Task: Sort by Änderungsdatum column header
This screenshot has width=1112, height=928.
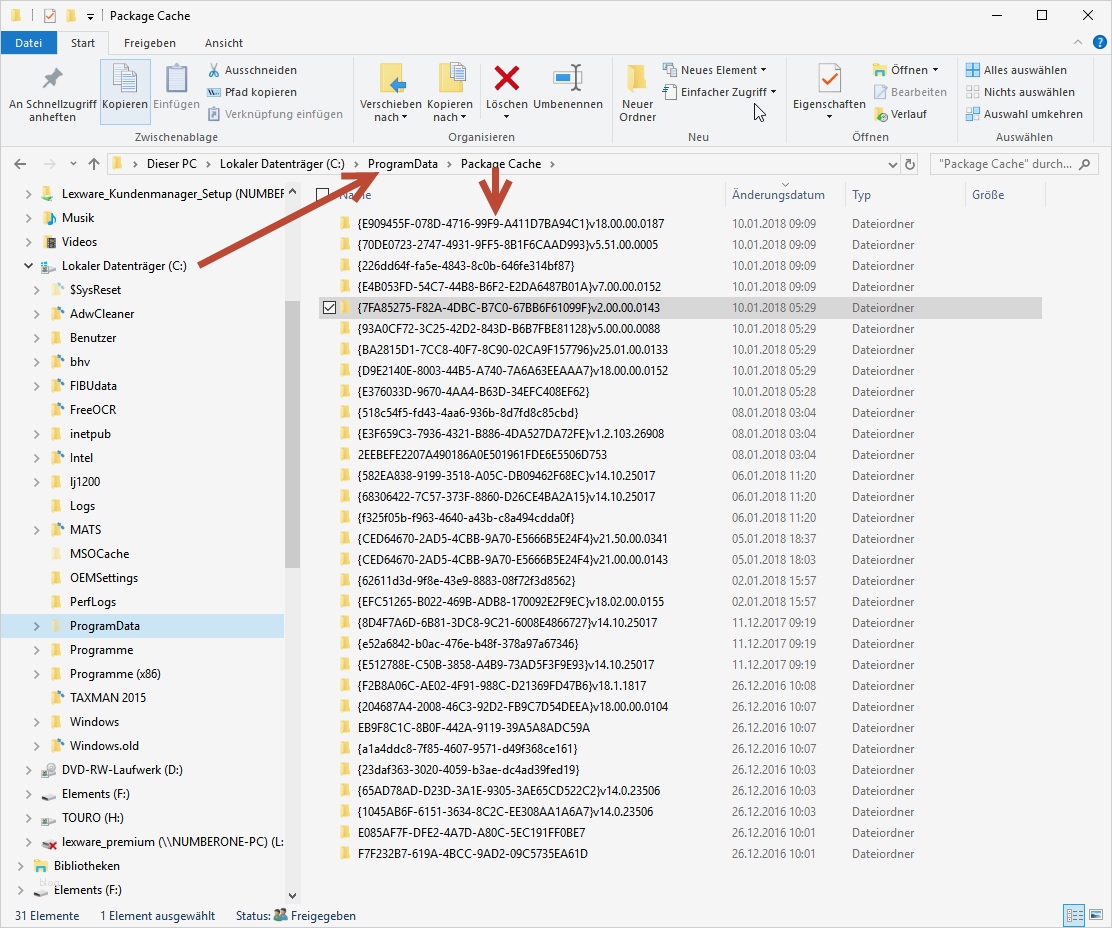Action: pyautogui.click(x=778, y=195)
